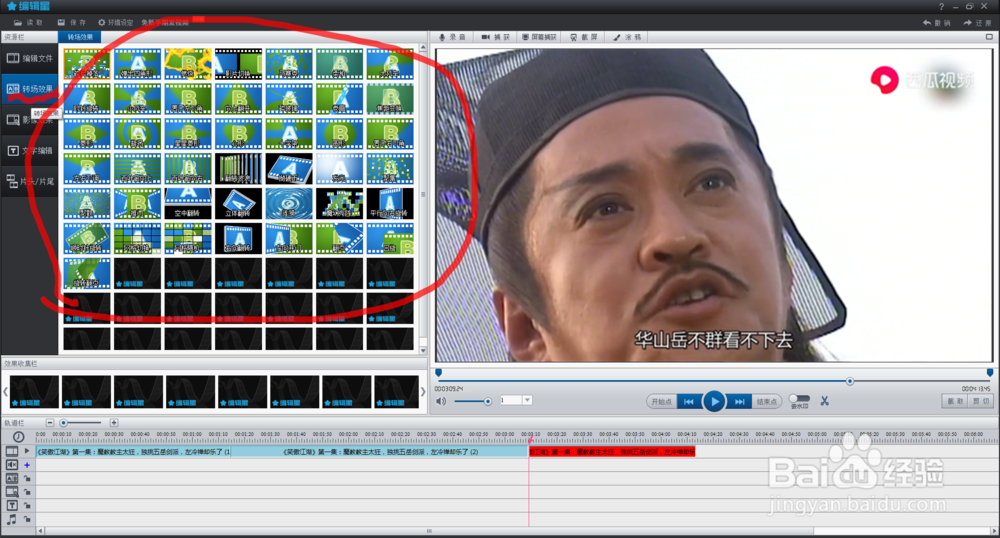Click the 开始点 start point button

[661, 402]
